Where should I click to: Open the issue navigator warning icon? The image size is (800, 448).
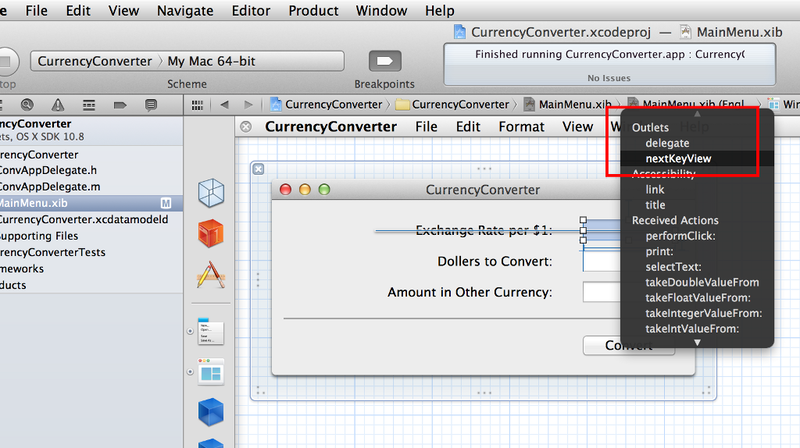point(57,104)
